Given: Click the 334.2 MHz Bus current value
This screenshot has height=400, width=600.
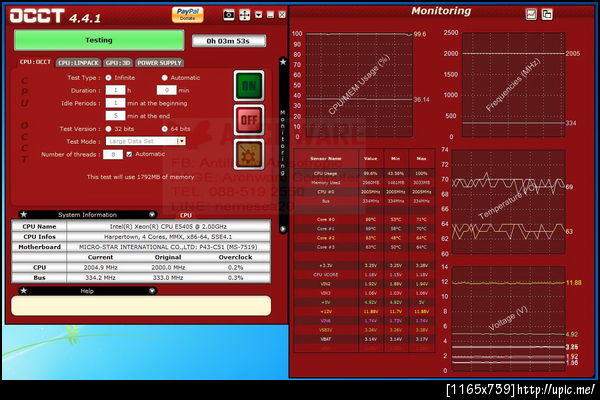Looking at the screenshot, I should click(100, 278).
